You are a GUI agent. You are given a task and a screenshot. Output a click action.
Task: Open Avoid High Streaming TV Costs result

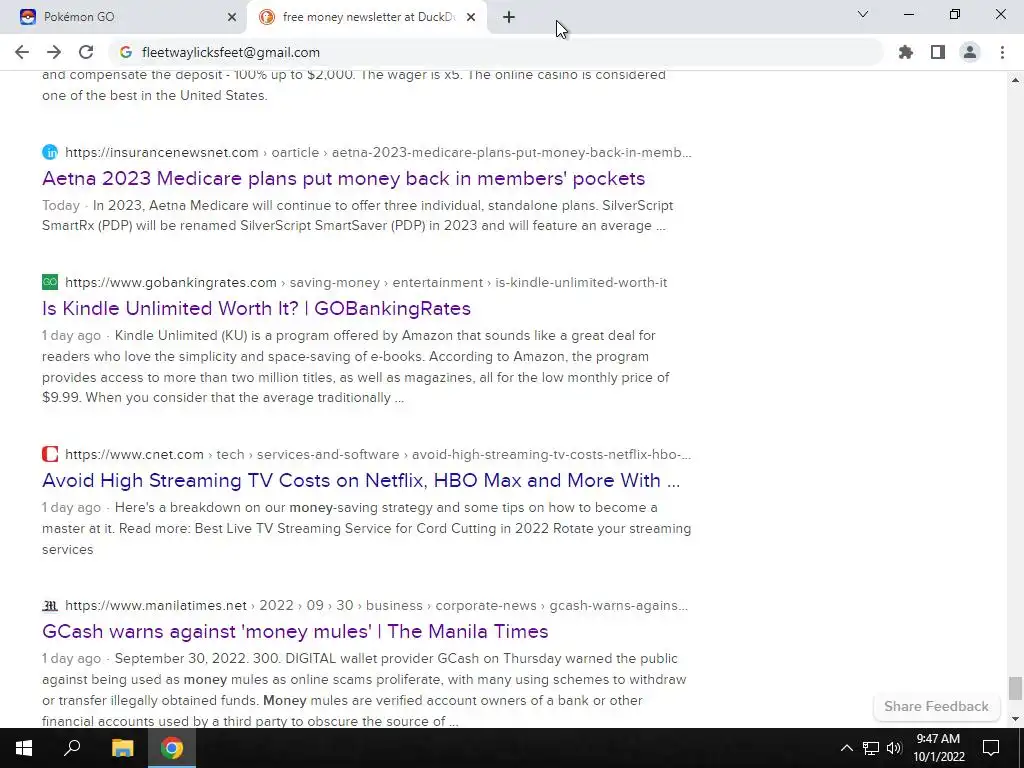(361, 480)
